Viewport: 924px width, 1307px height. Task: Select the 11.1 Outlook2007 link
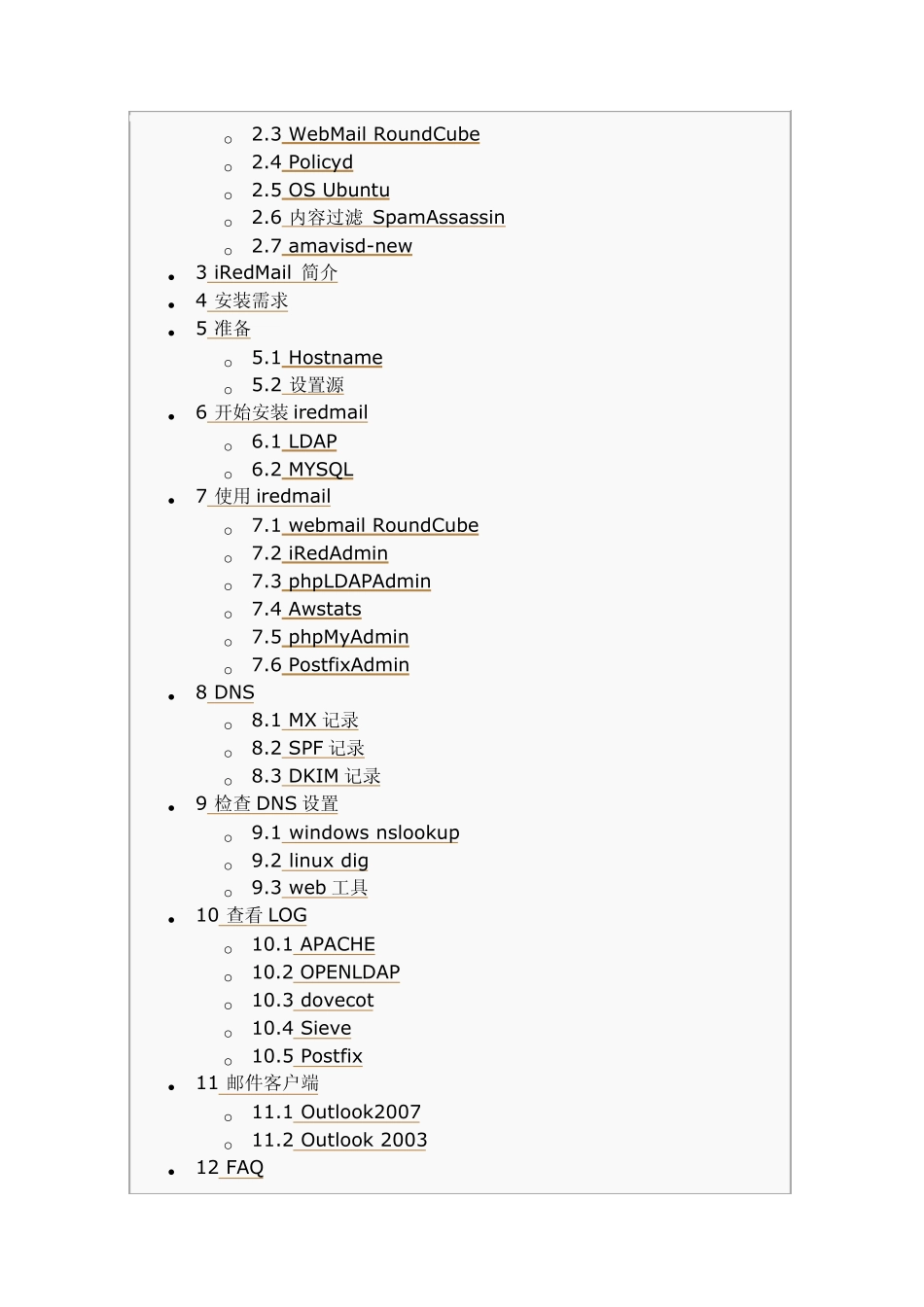tap(337, 1113)
